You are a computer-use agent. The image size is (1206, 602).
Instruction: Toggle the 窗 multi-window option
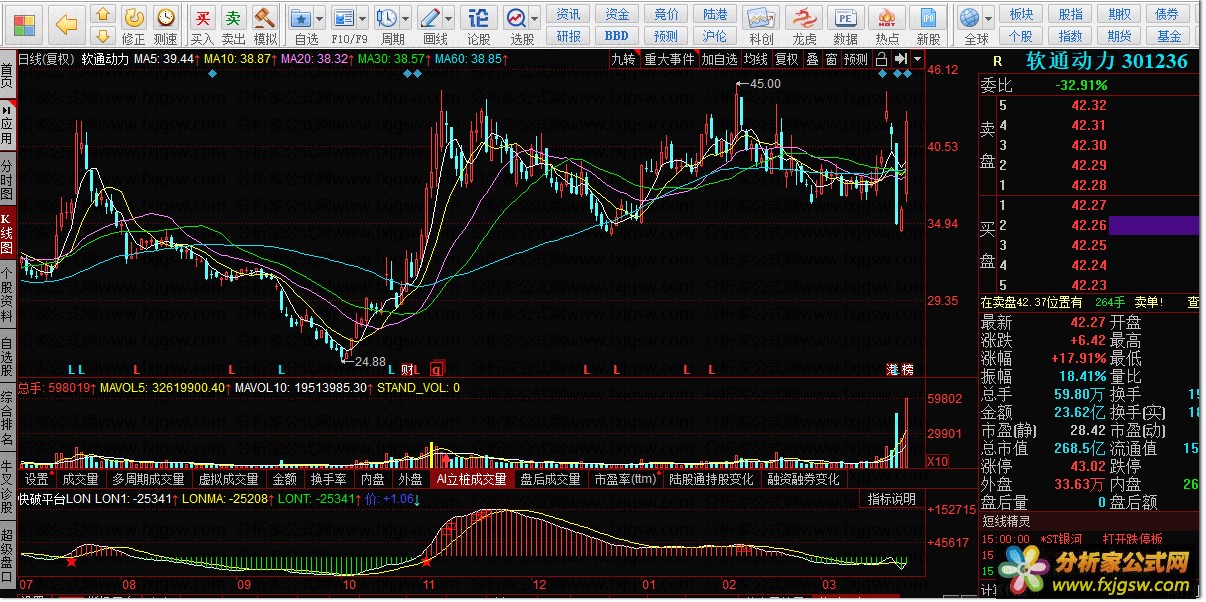click(x=832, y=59)
